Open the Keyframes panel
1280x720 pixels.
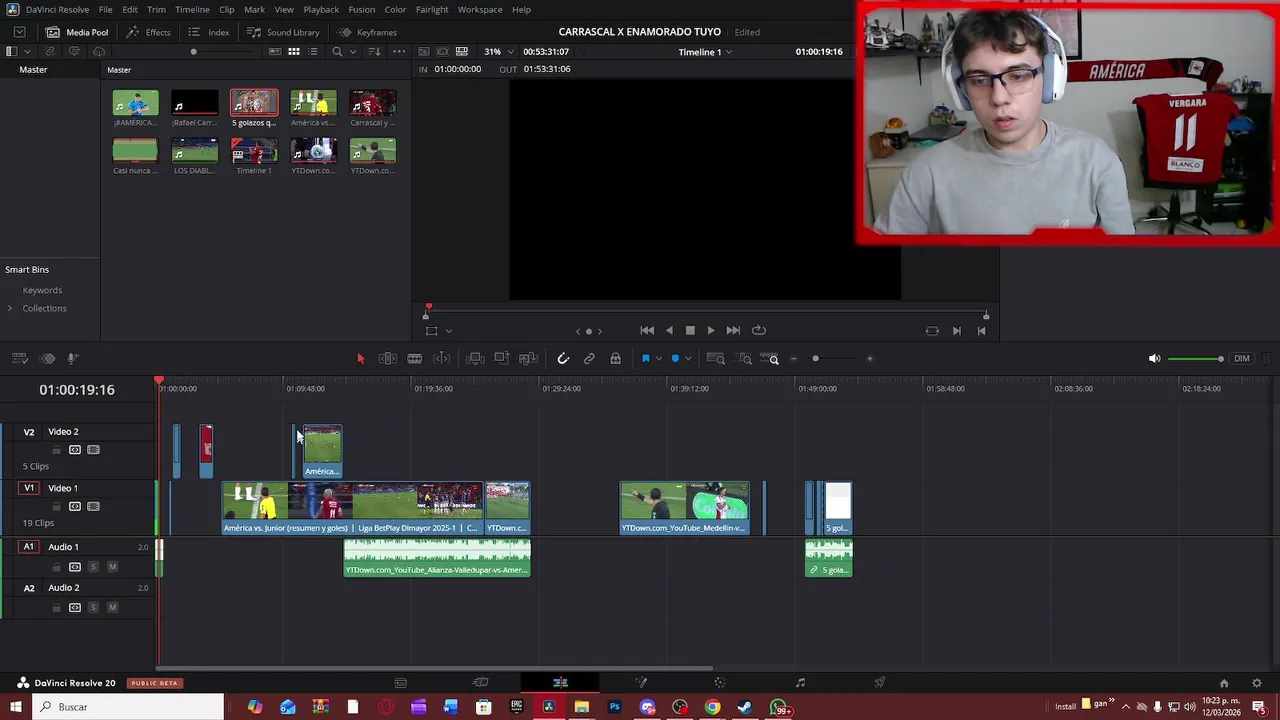367,32
